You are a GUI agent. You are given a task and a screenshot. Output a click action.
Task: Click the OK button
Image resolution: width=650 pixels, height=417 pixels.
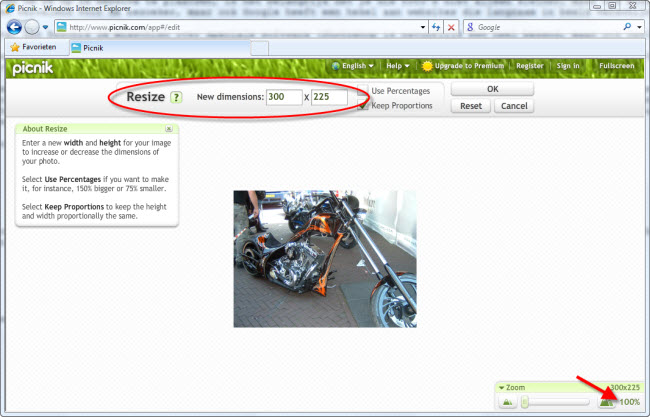point(492,89)
